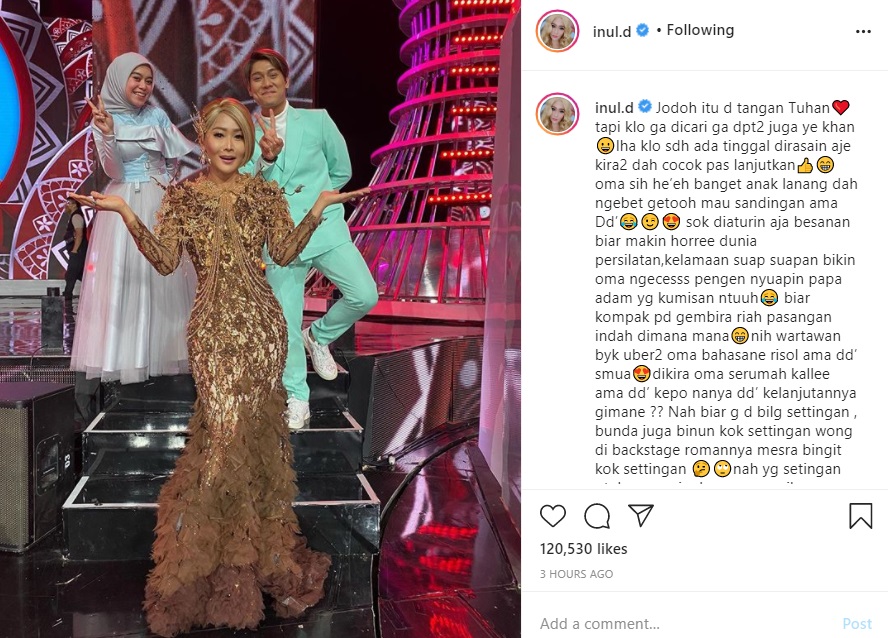The width and height of the screenshot is (888, 638).
Task: Click the main post photo
Action: click(261, 319)
